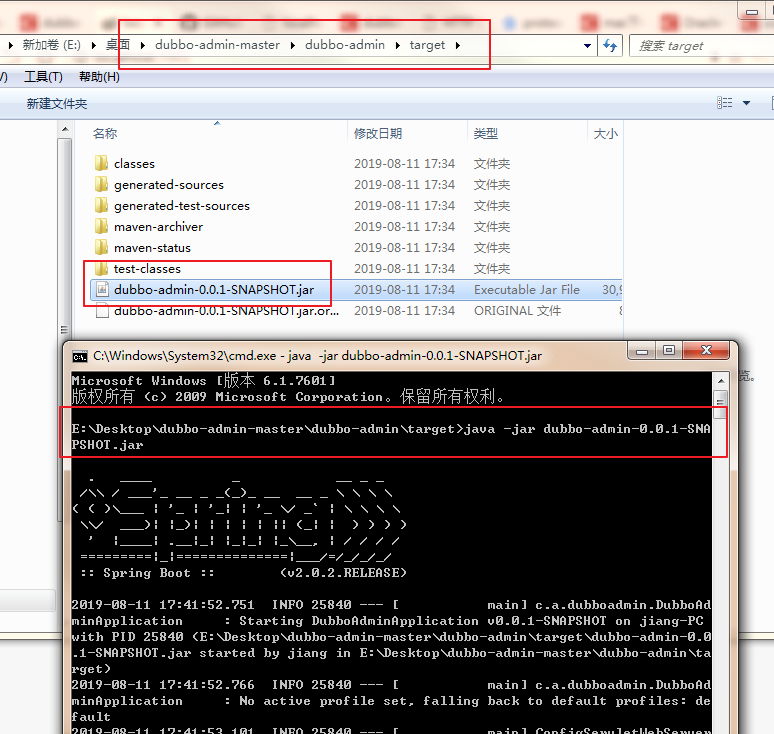This screenshot has height=734, width=774.
Task: Change the Explorer view layout icon
Action: tap(724, 103)
